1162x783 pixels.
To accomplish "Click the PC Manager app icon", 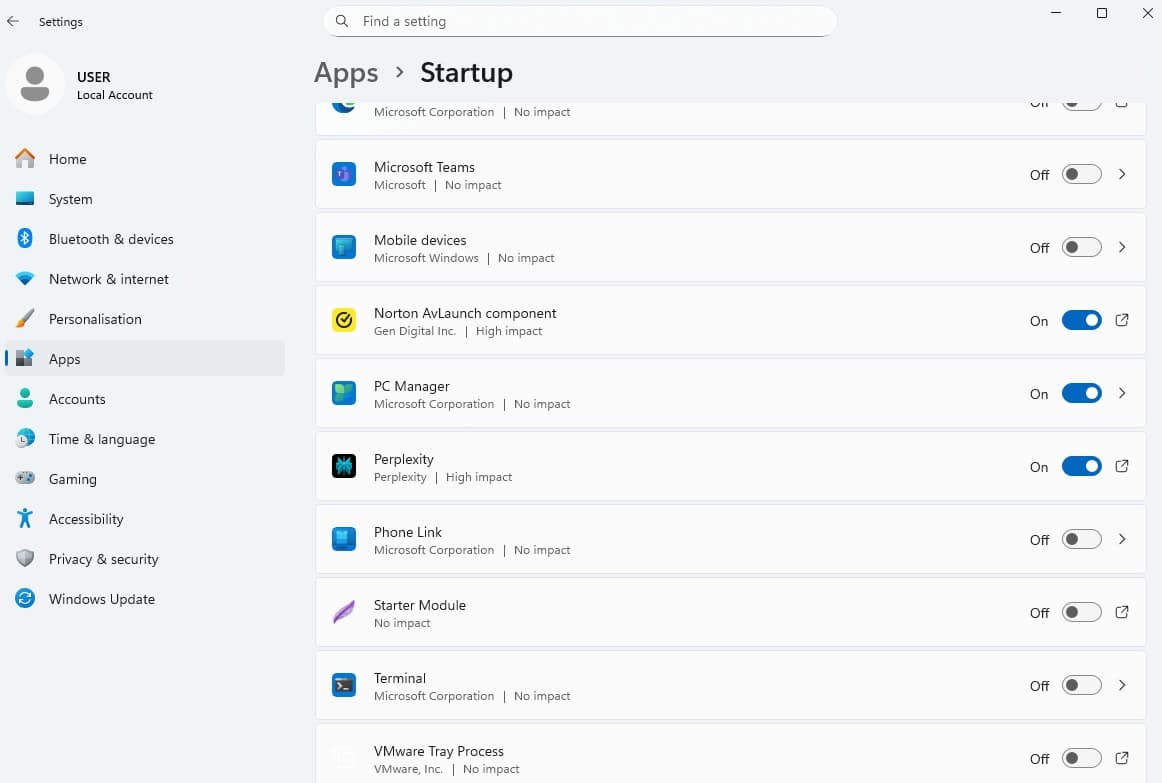I will click(344, 393).
